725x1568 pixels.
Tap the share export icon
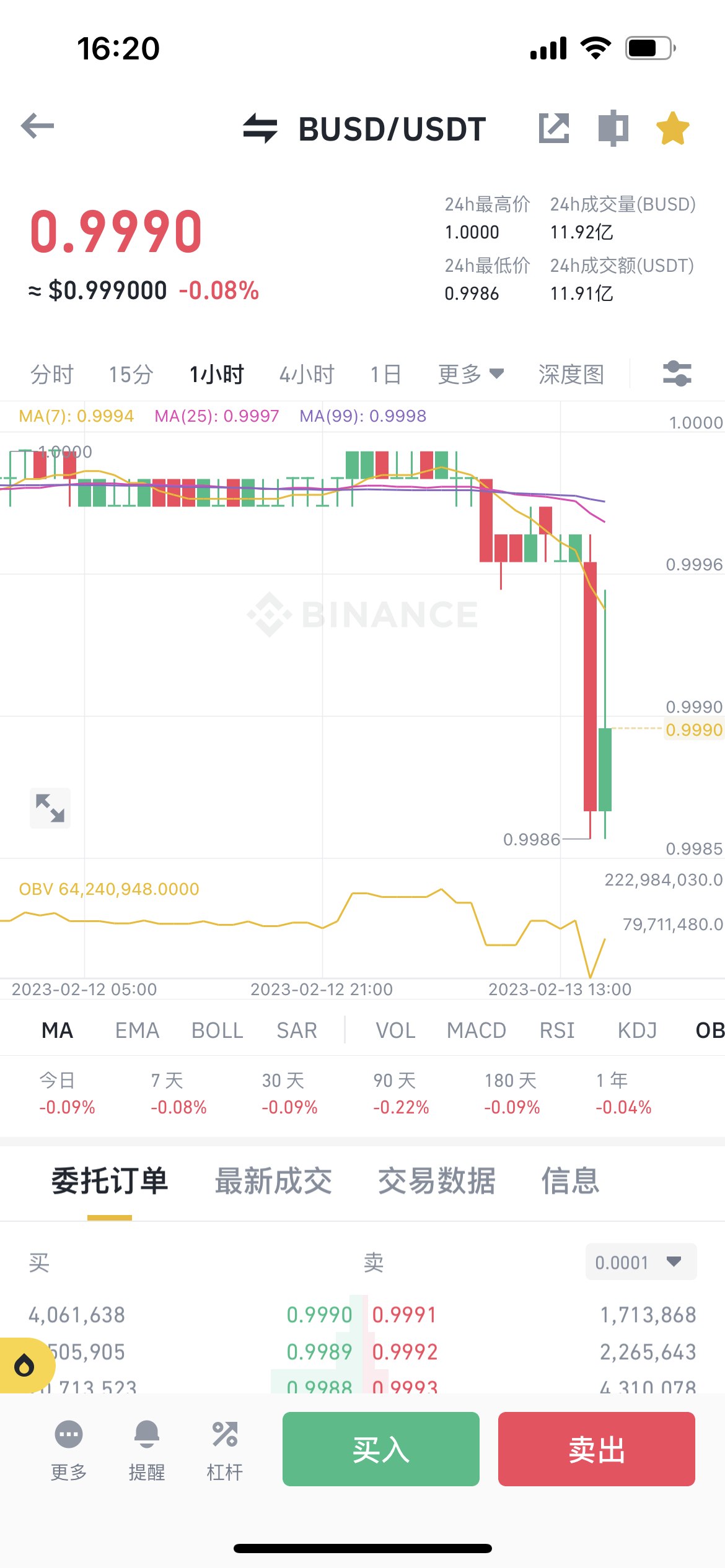coord(553,128)
